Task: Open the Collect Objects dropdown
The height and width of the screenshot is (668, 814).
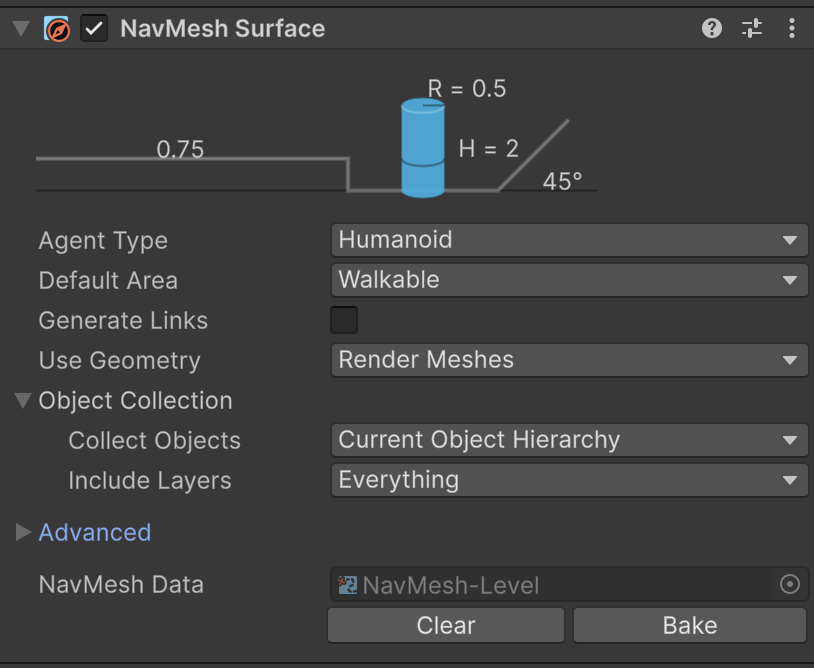Action: point(568,440)
